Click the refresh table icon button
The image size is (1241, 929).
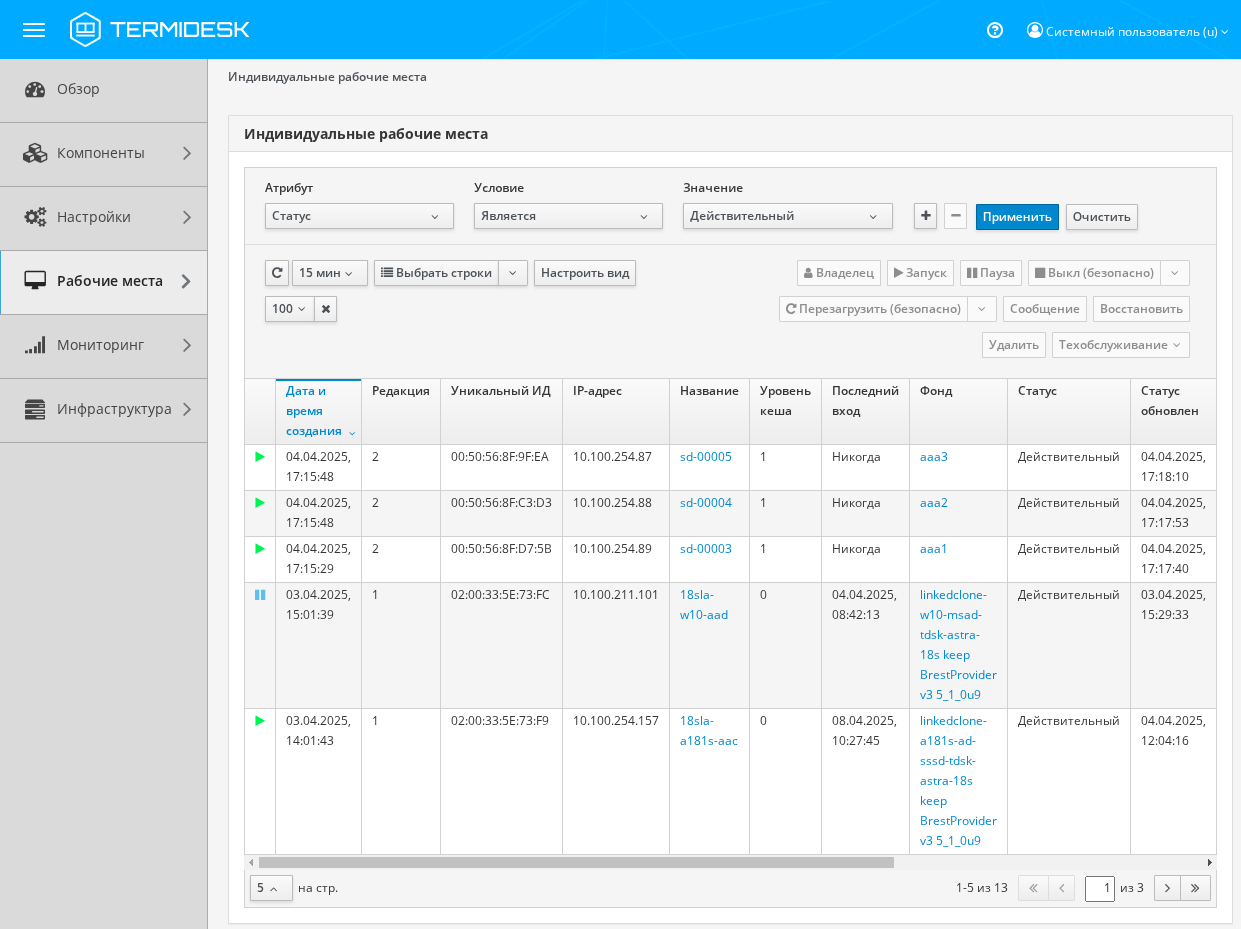pyautogui.click(x=277, y=273)
